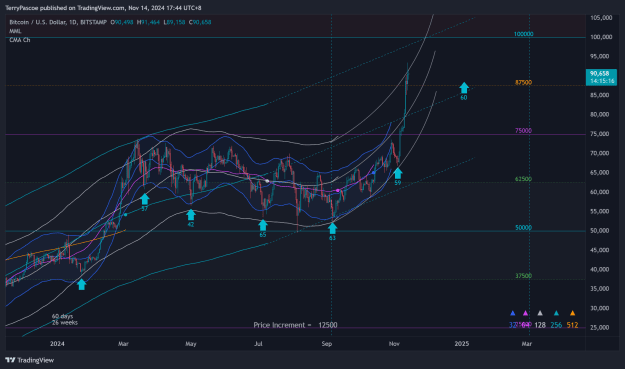Screen dimensions: 625x369
Task: Click the CMA Ch indicator label
Action: [20, 40]
